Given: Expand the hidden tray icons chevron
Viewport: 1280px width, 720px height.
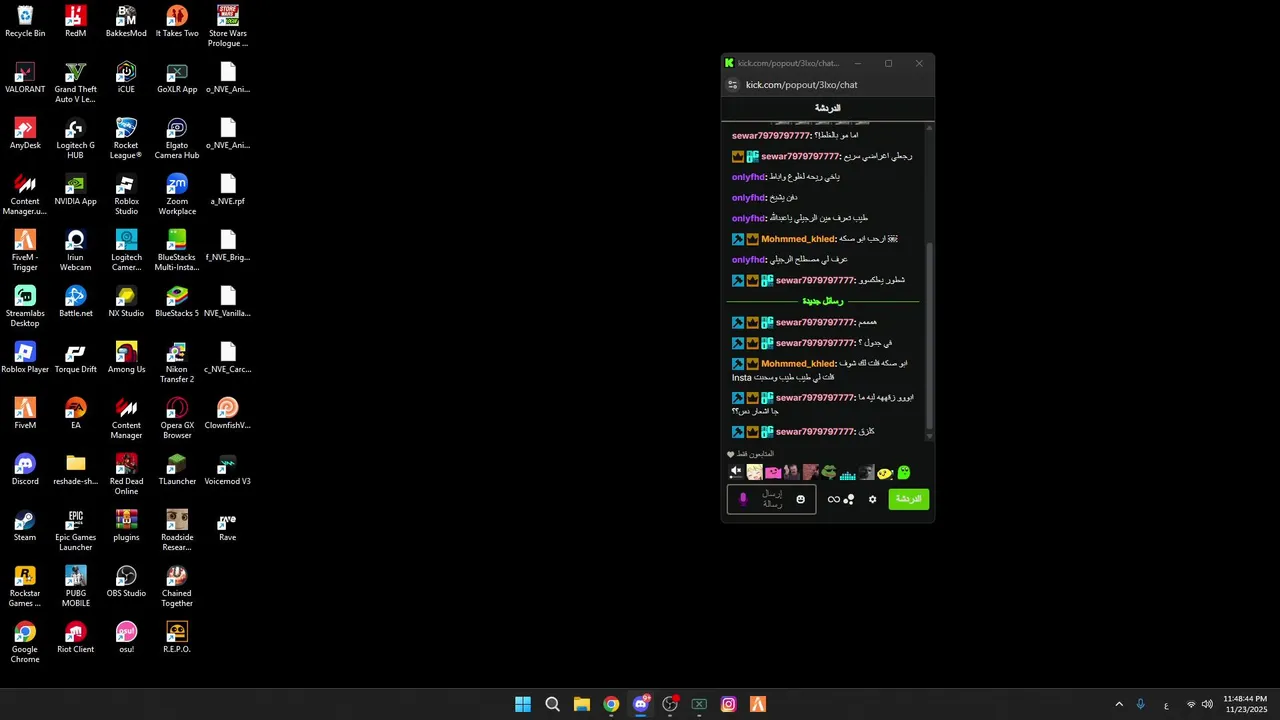Looking at the screenshot, I should 1119,705.
